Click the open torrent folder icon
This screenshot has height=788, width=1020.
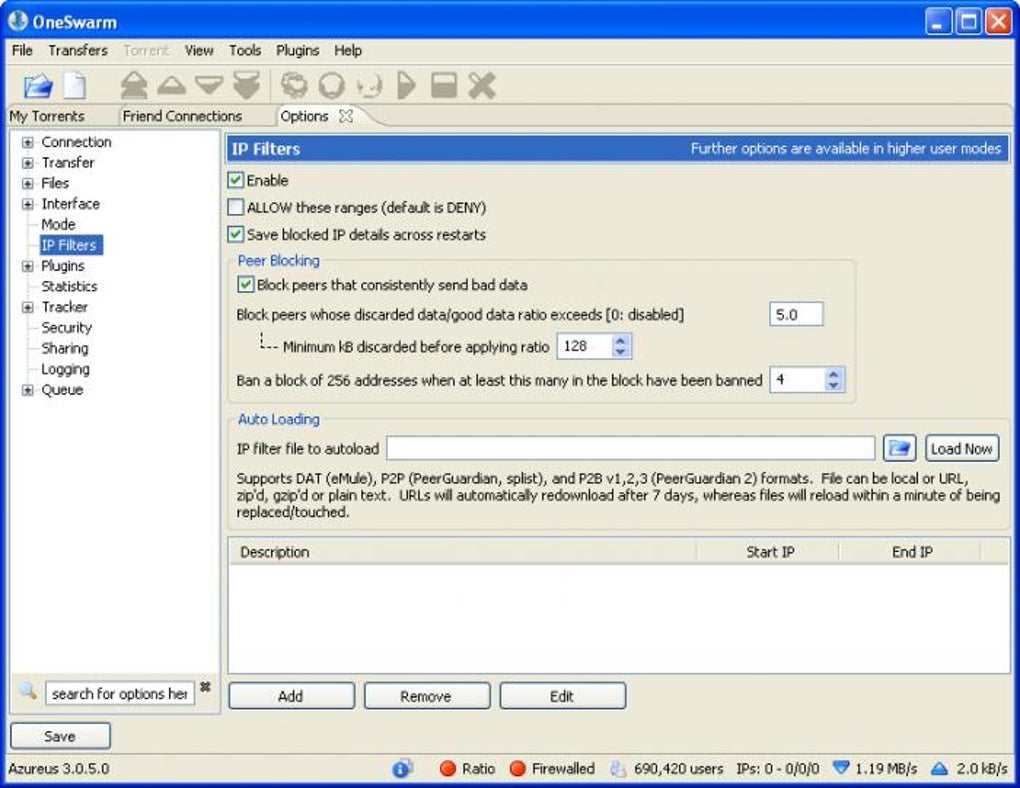[x=38, y=86]
